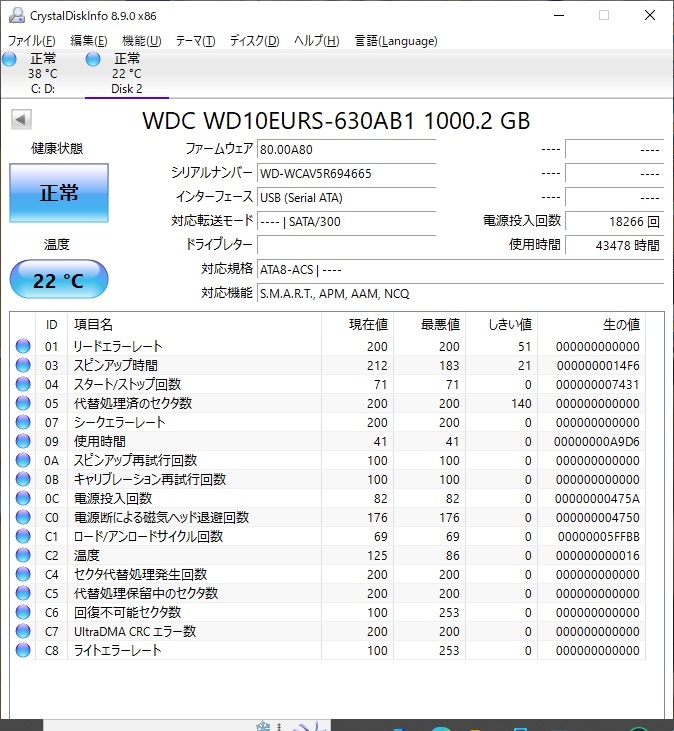674x731 pixels.
Task: Click the status orb for ID 09 使用時間
Action: [x=23, y=441]
